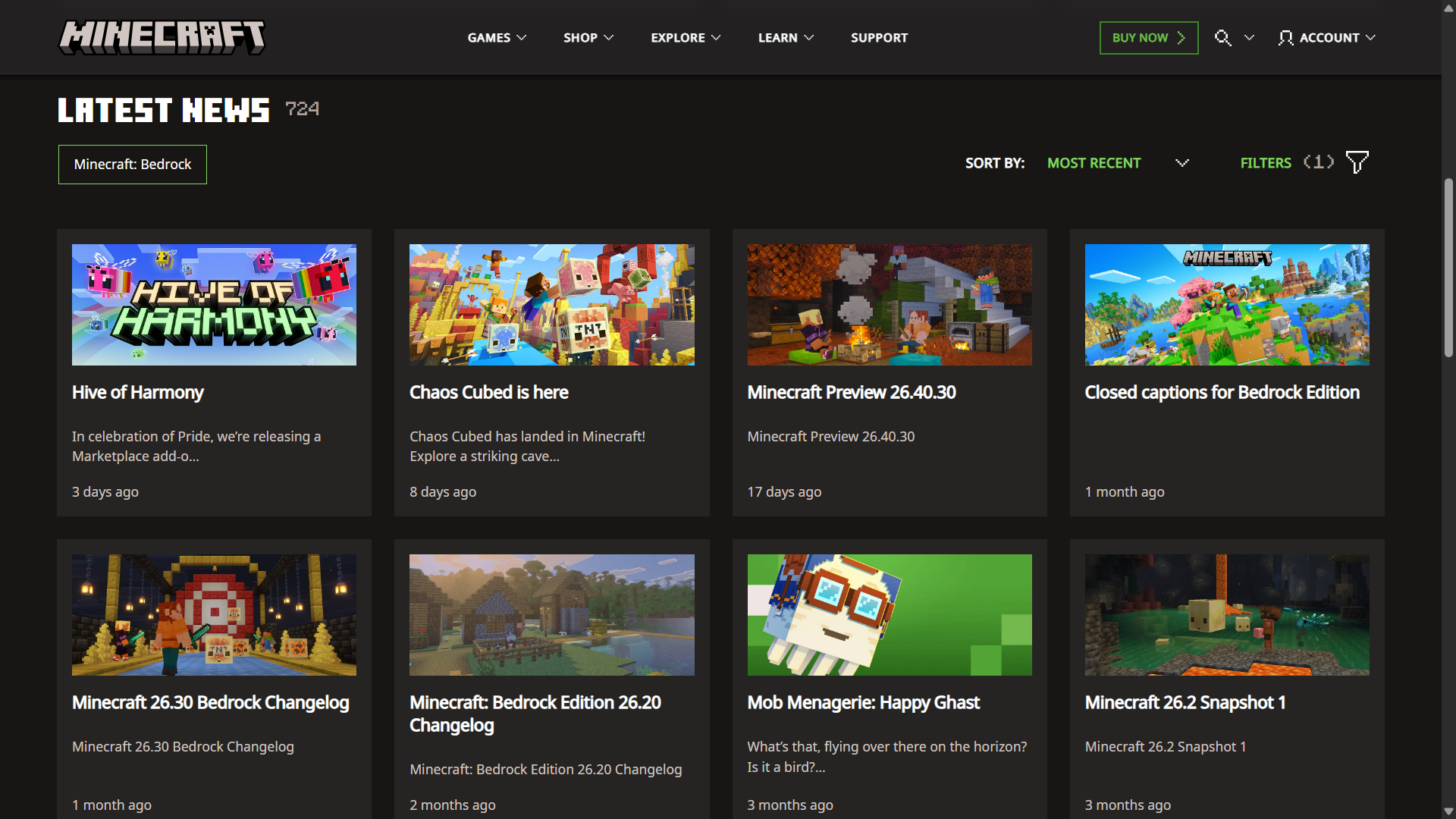Click the Filters (1) label
The image size is (1456, 819).
click(1287, 163)
